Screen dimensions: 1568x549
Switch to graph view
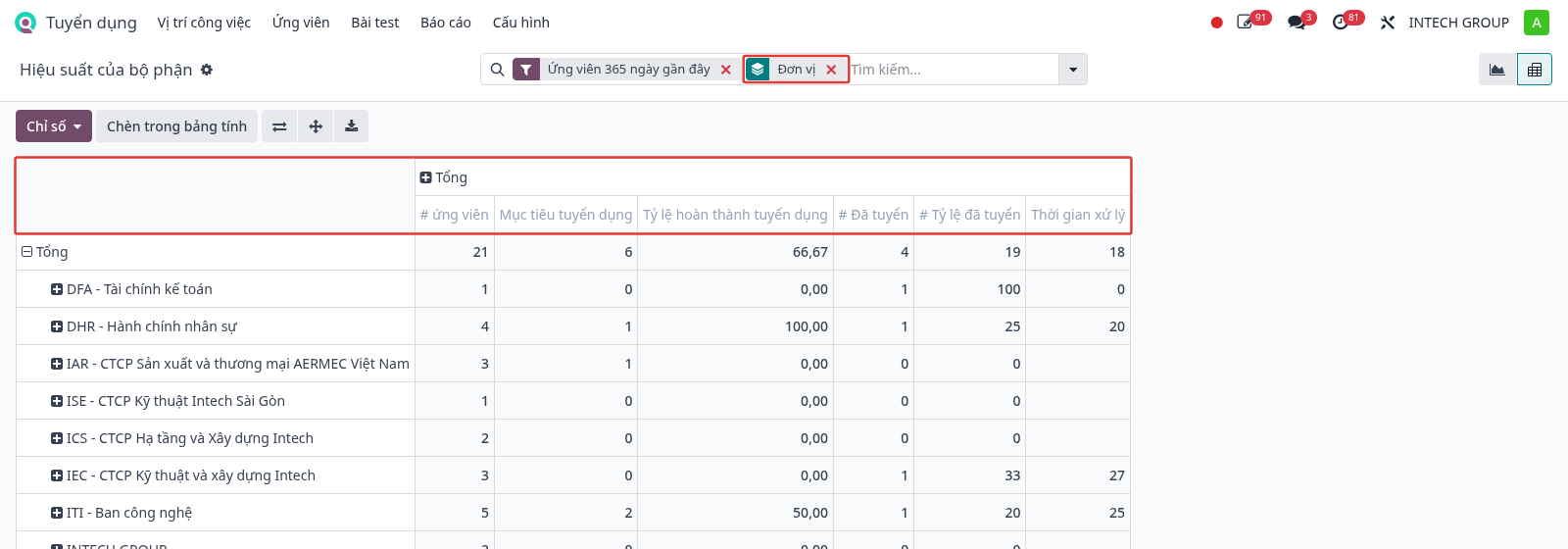point(1497,70)
